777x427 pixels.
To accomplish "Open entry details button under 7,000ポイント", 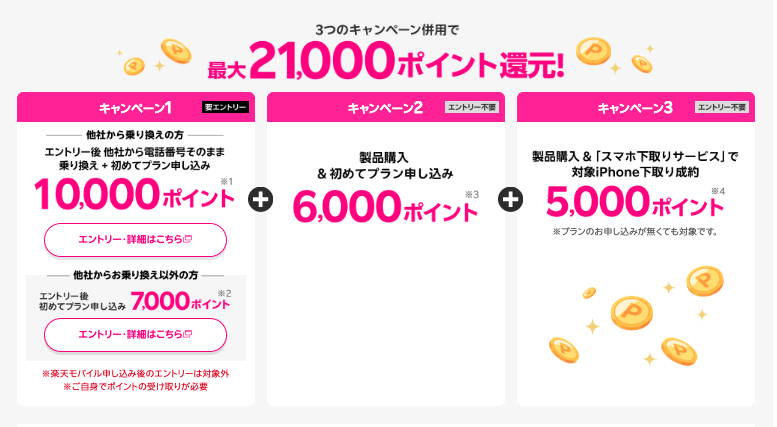I will [136, 334].
